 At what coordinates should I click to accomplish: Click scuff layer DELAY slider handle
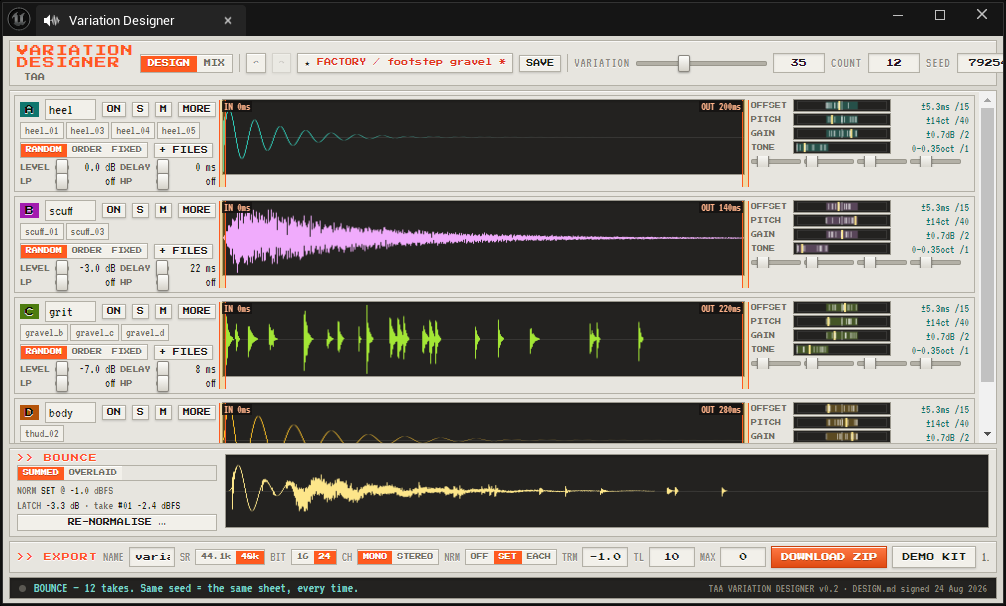tap(163, 268)
